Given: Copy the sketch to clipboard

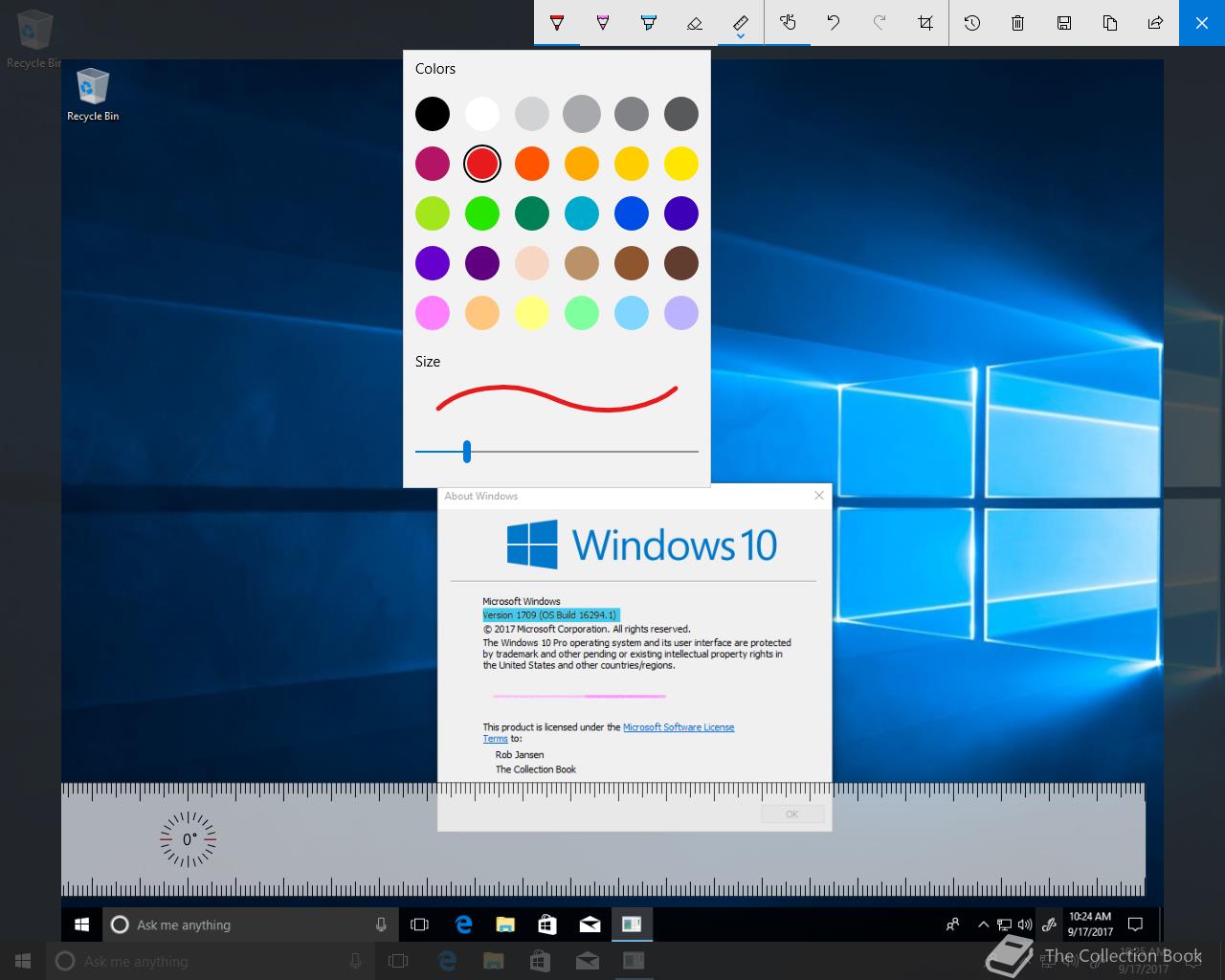Looking at the screenshot, I should point(1110,22).
